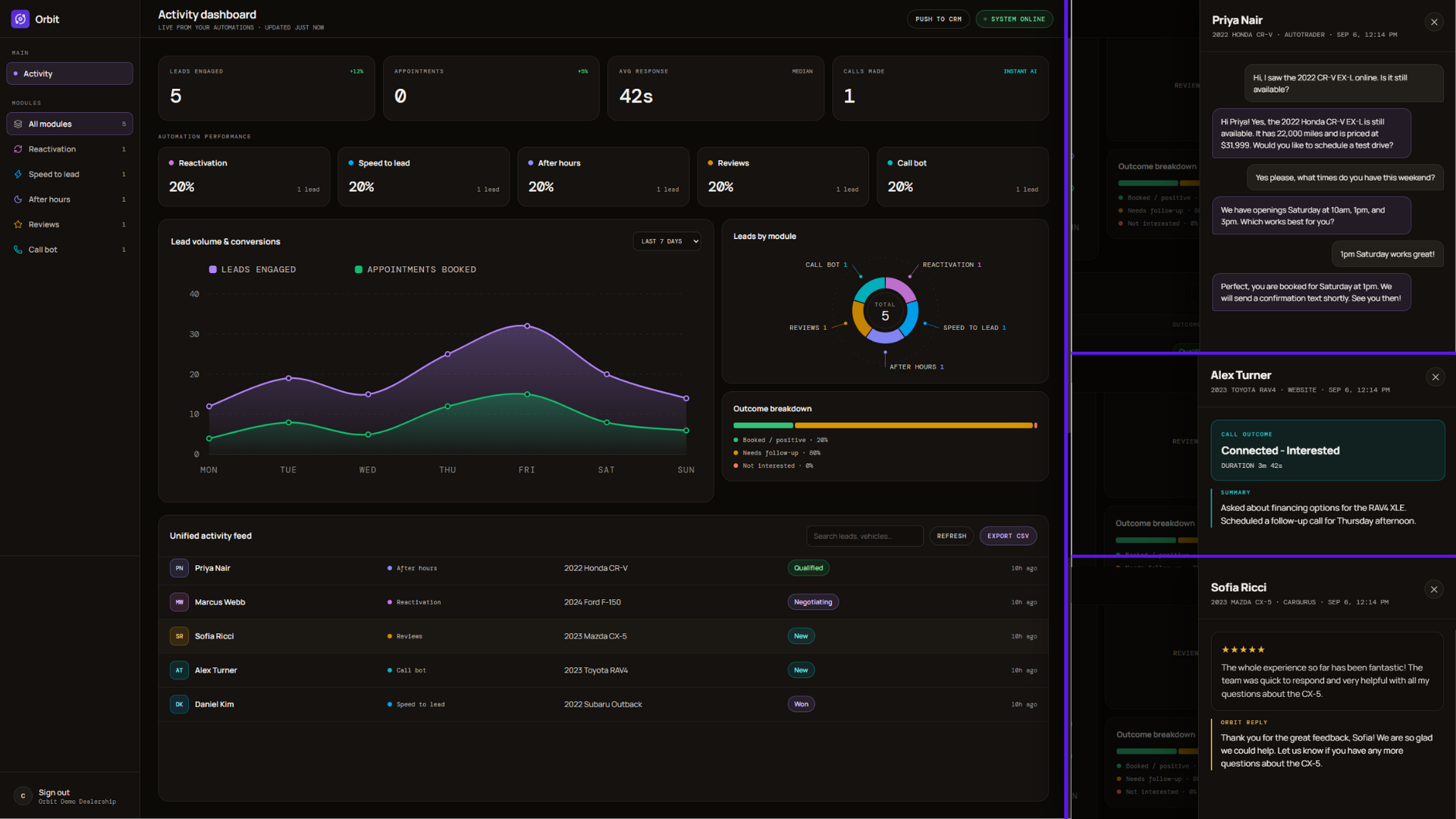
Task: Select the Reactivation performance card
Action: 244,177
